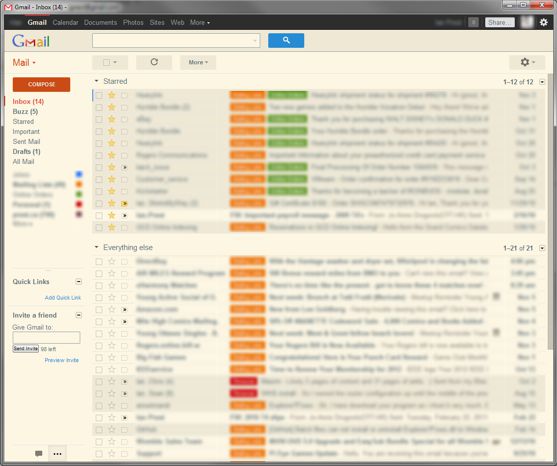Click the profile avatar in the top bar
Viewport: 557px width, 466px height.
pos(527,22)
